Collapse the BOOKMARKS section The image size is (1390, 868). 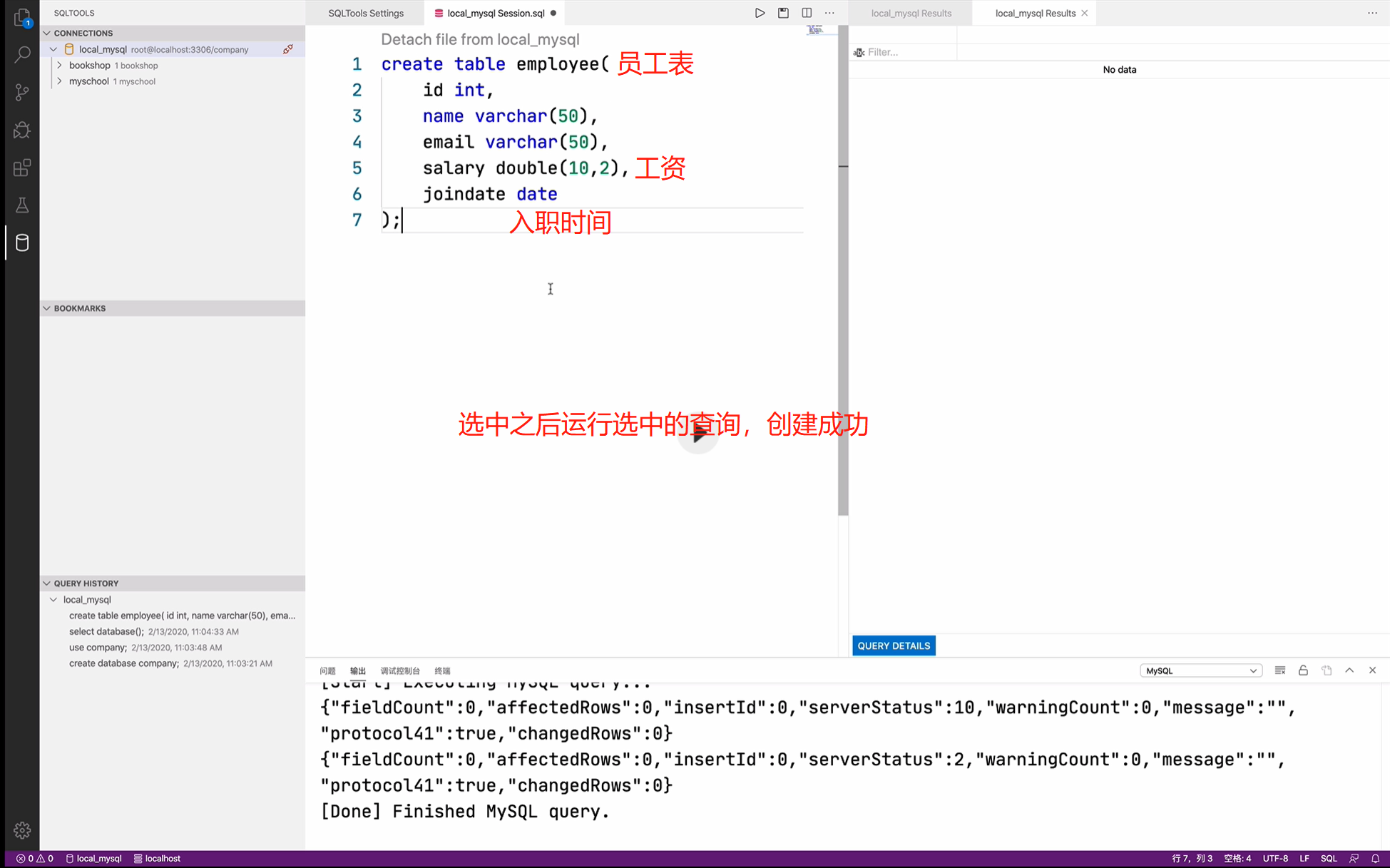[x=47, y=308]
